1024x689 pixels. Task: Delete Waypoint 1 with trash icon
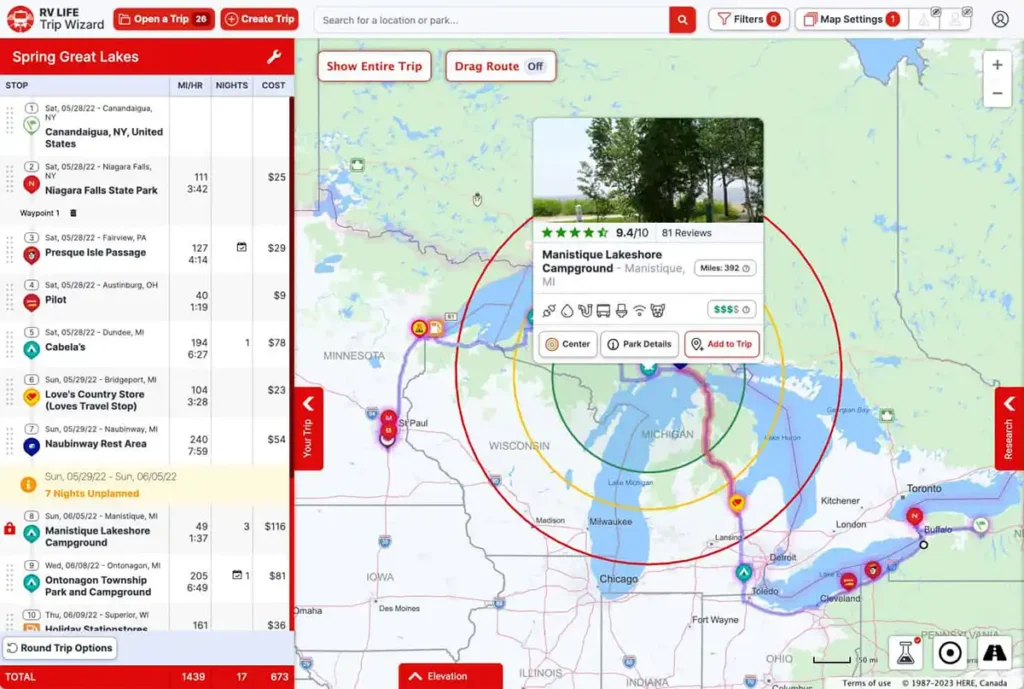click(x=73, y=213)
